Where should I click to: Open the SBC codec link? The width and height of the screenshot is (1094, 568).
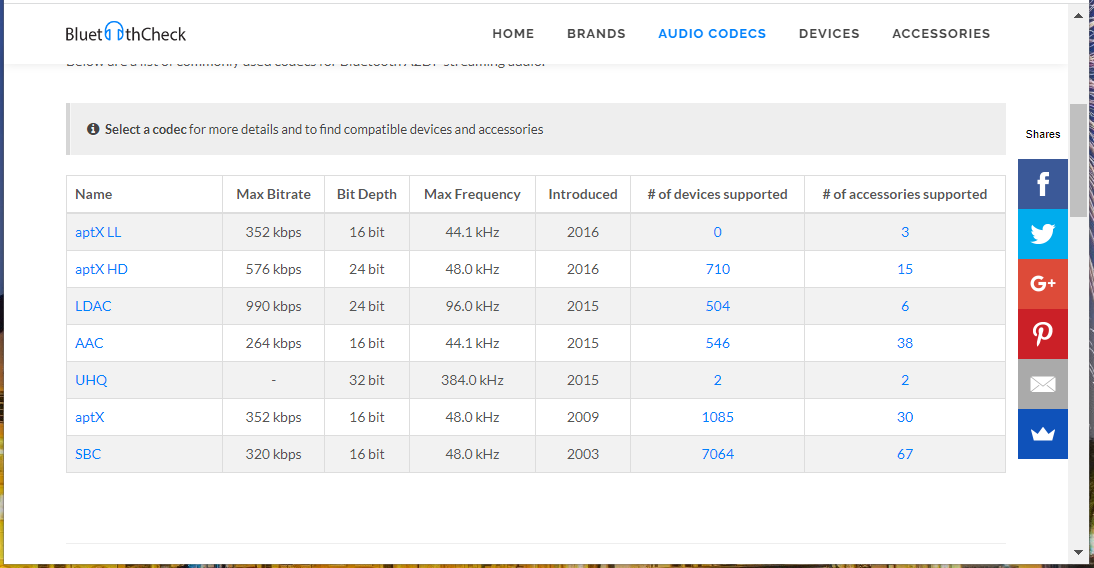[x=88, y=454]
